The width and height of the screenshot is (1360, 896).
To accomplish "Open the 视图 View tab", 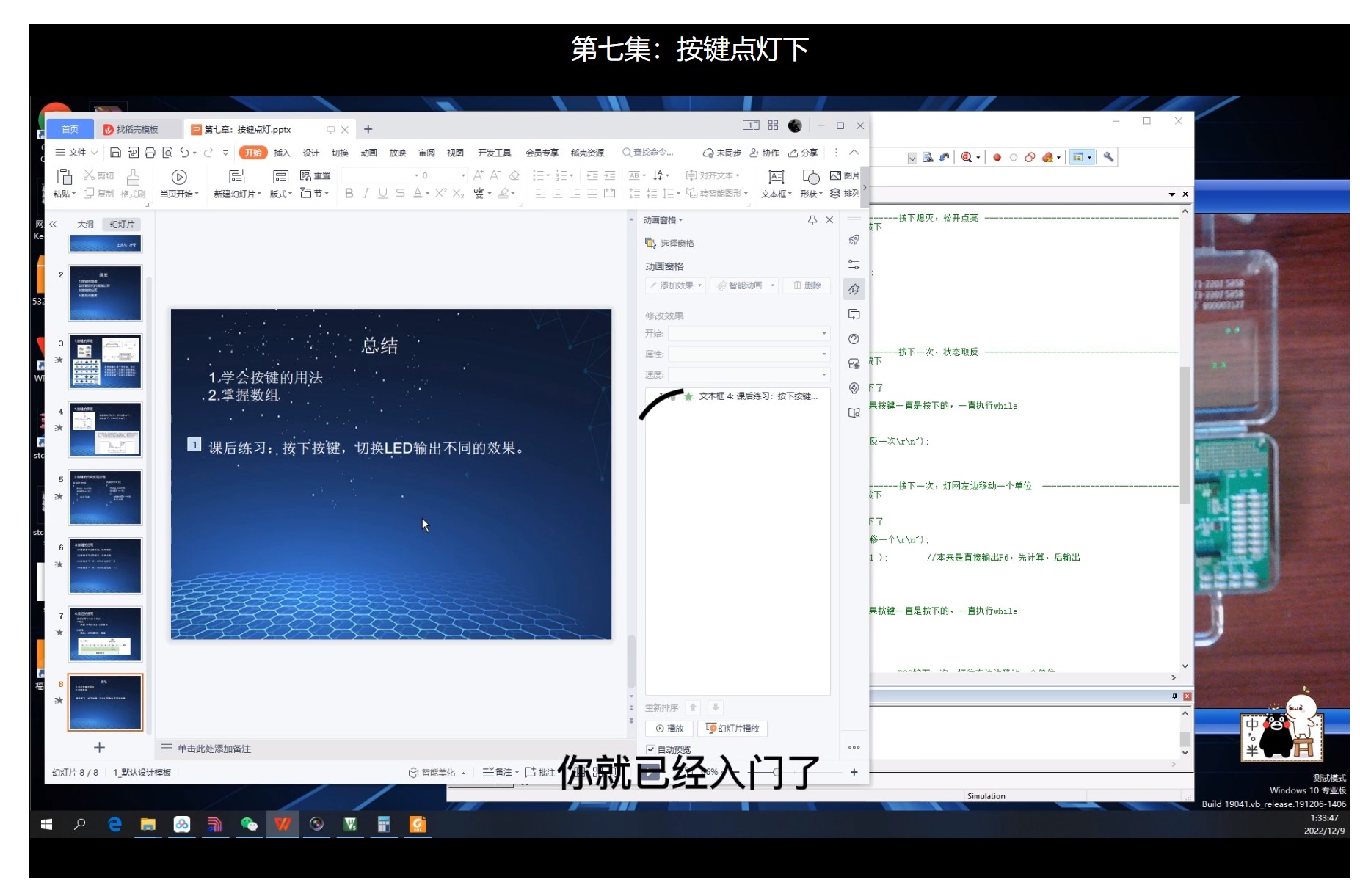I will click(455, 153).
